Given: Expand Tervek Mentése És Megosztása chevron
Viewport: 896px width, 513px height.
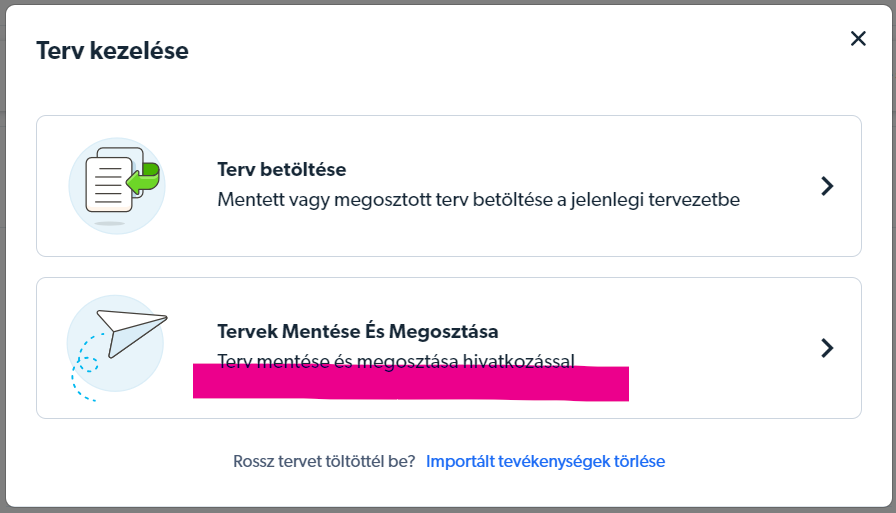Looking at the screenshot, I should point(827,348).
